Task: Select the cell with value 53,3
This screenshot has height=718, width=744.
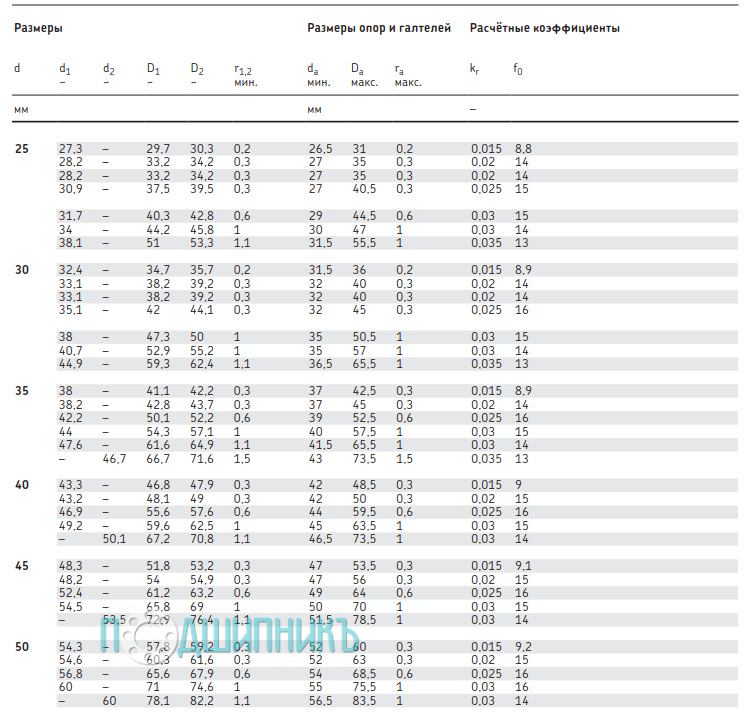Action: point(202,243)
